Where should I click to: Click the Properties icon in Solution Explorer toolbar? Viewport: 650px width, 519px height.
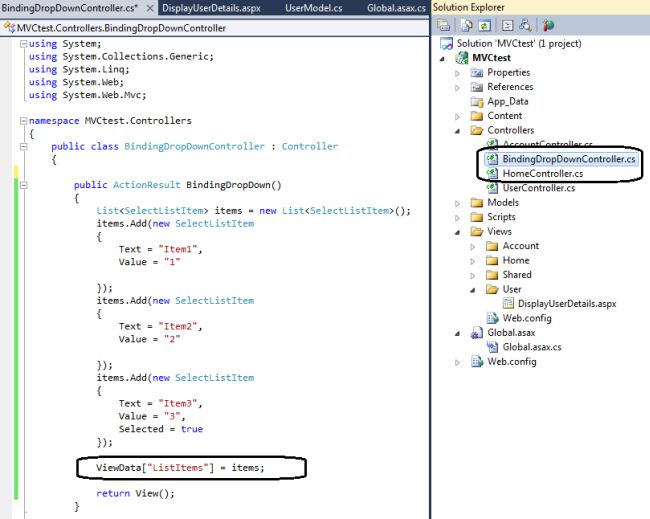tap(444, 26)
